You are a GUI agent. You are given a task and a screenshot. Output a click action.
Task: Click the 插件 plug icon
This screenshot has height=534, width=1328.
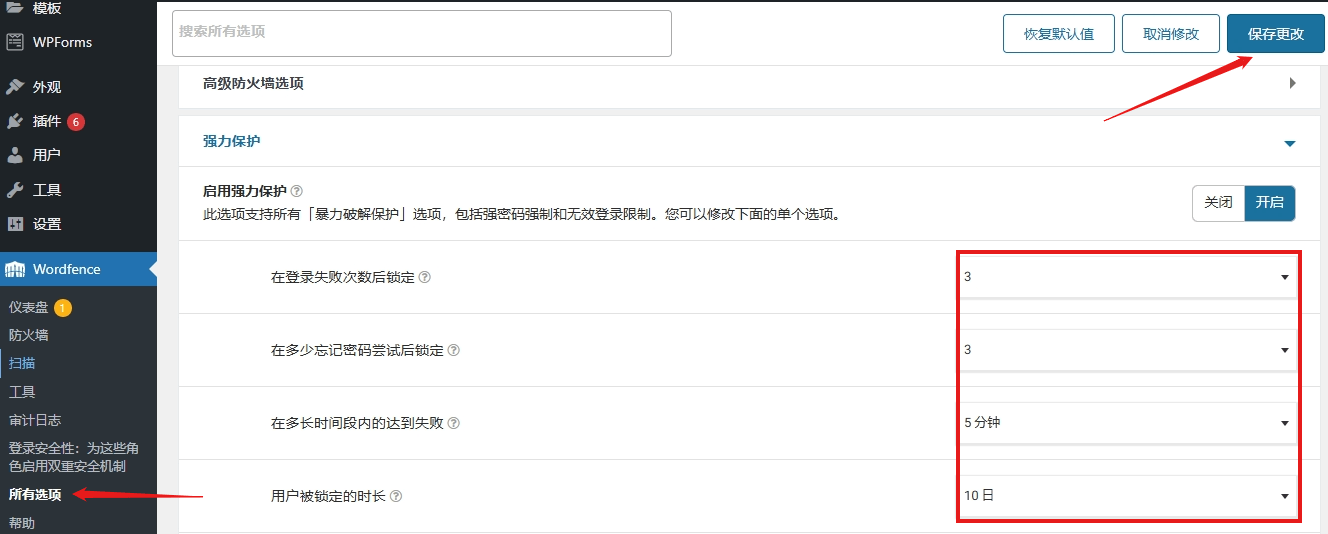click(x=15, y=121)
